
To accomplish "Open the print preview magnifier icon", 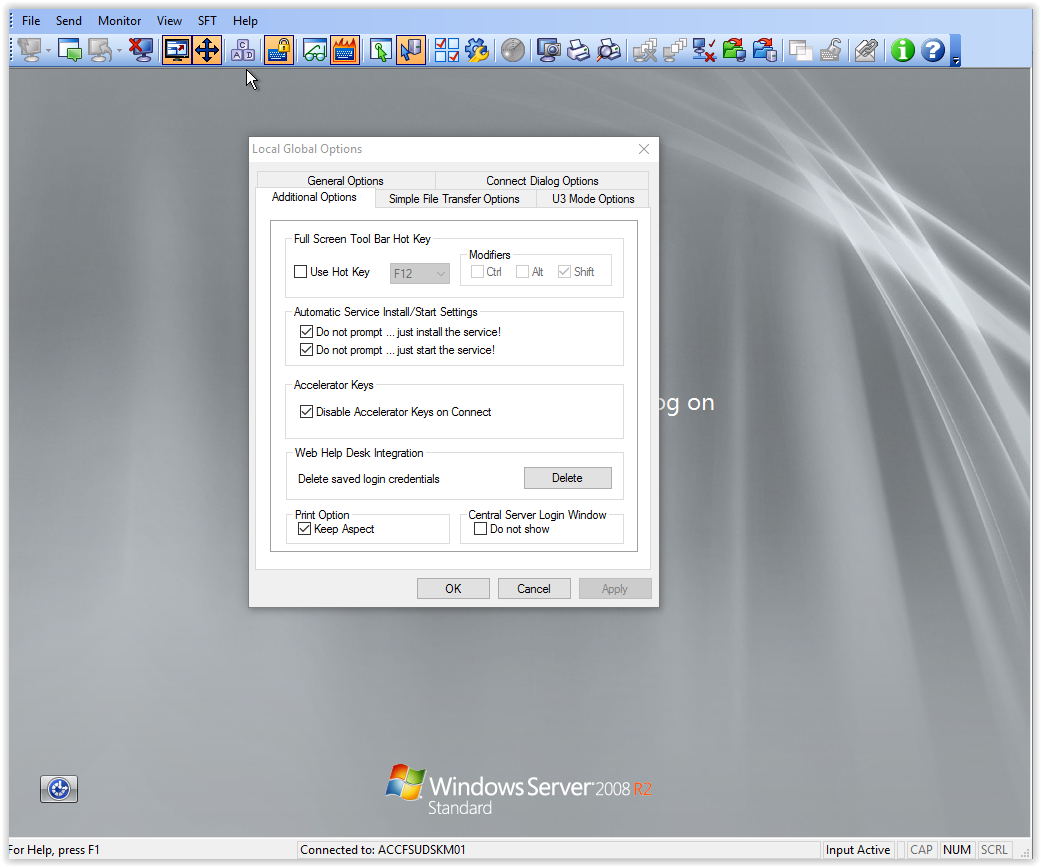I will tap(609, 50).
